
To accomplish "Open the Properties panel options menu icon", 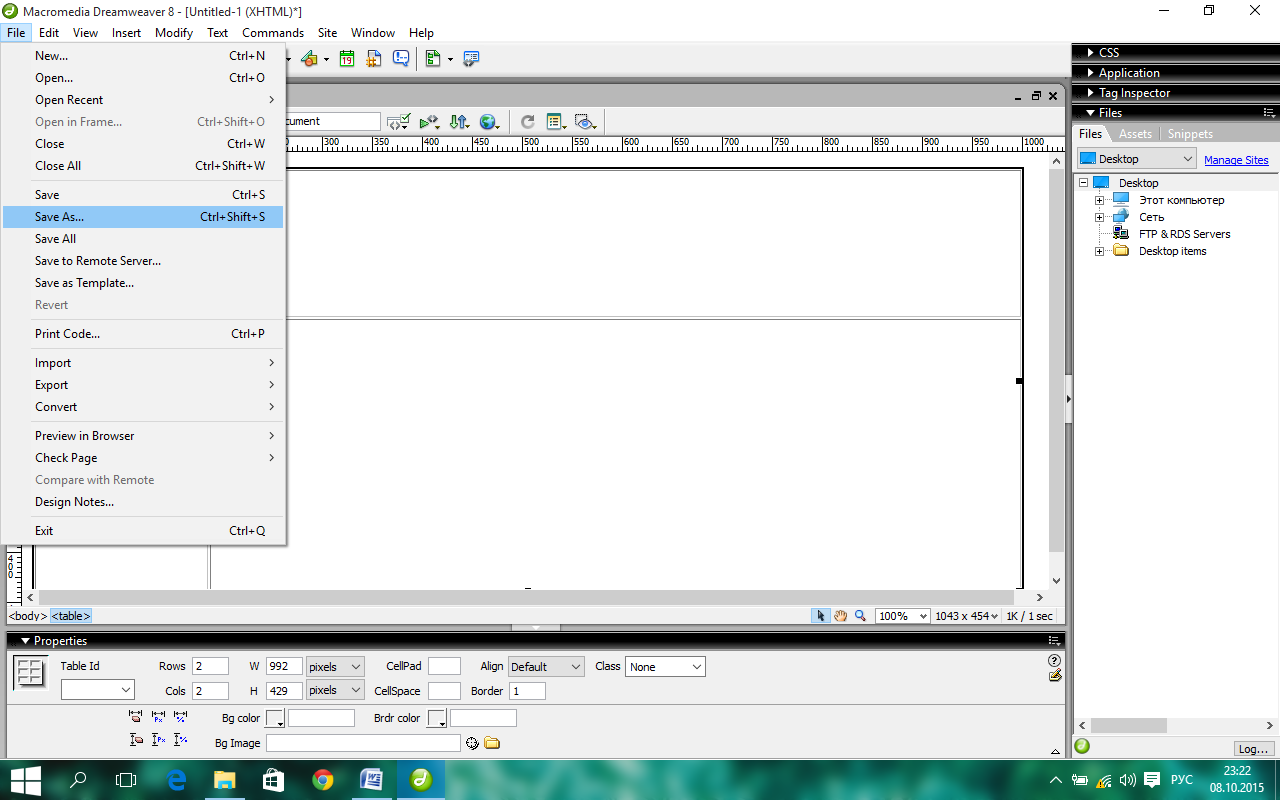I will (1053, 640).
